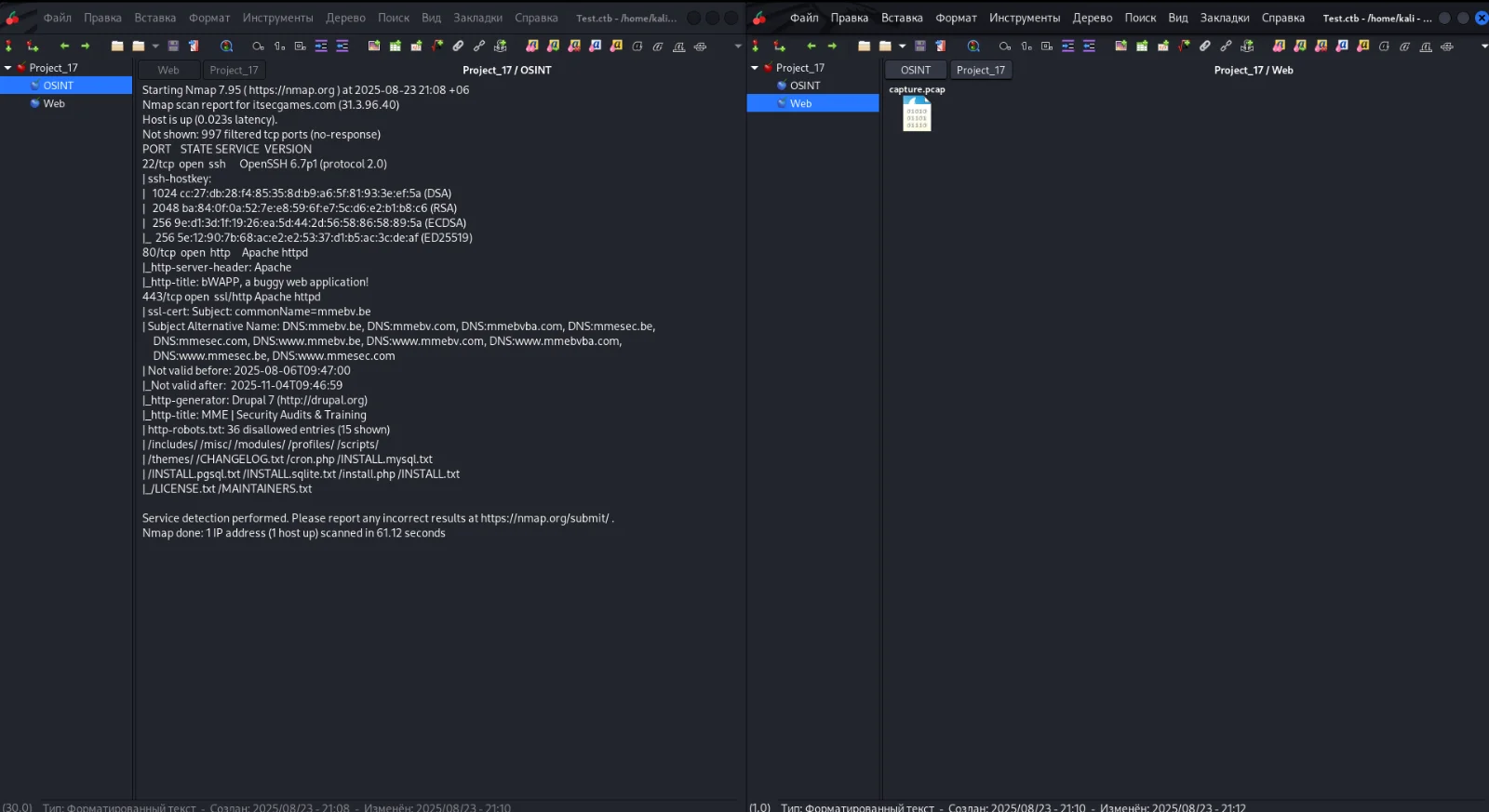Insert table via left window toolbar
Viewport: 1489px width, 812px height.
click(x=396, y=46)
